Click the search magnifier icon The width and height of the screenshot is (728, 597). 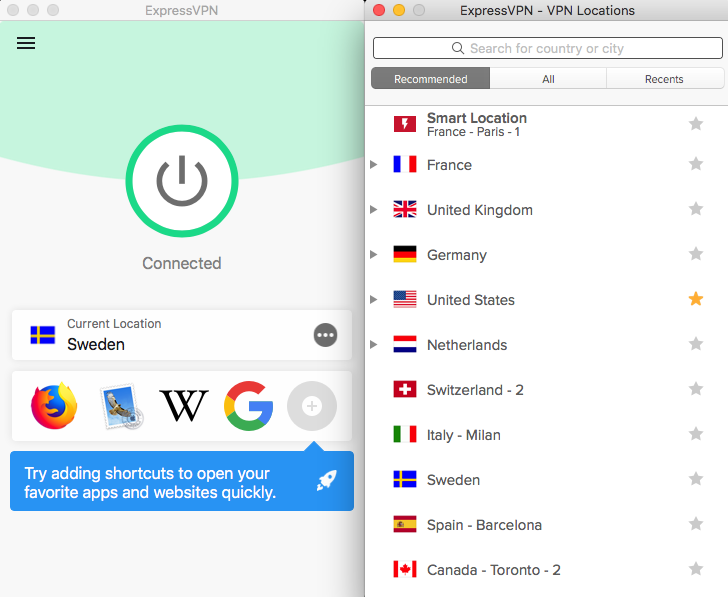tap(458, 48)
